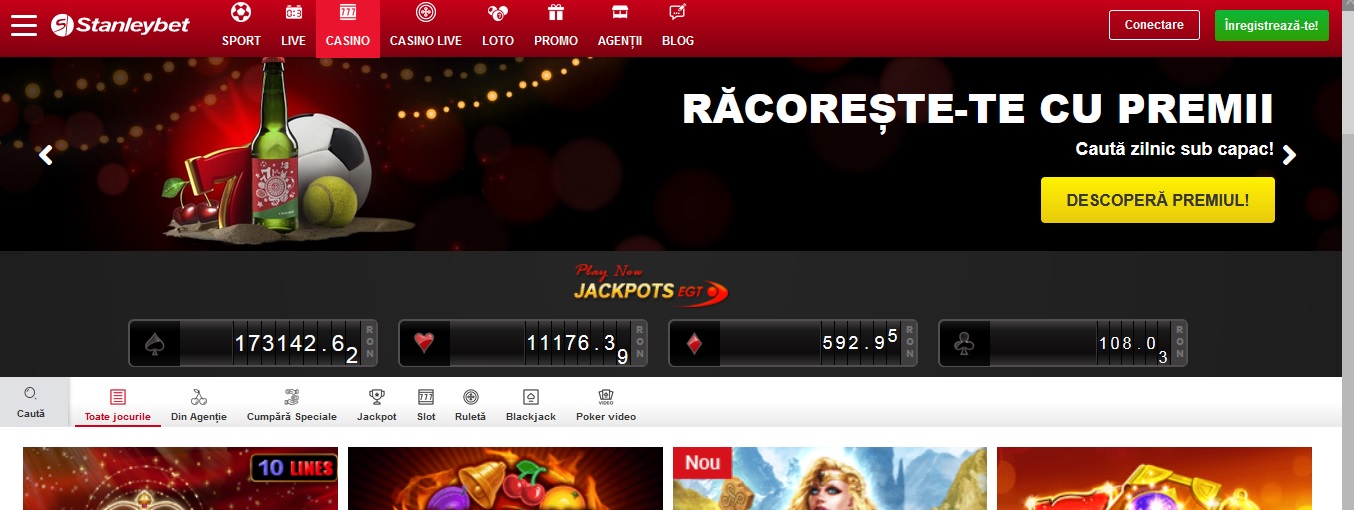This screenshot has width=1354, height=510.
Task: Select the Din Agenție tab label
Action: coord(199,416)
